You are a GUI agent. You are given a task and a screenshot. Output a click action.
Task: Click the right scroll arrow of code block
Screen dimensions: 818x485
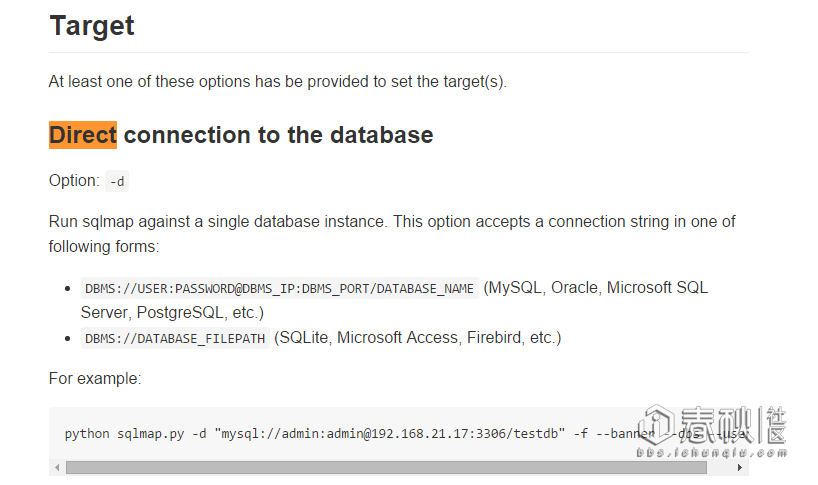[x=741, y=467]
